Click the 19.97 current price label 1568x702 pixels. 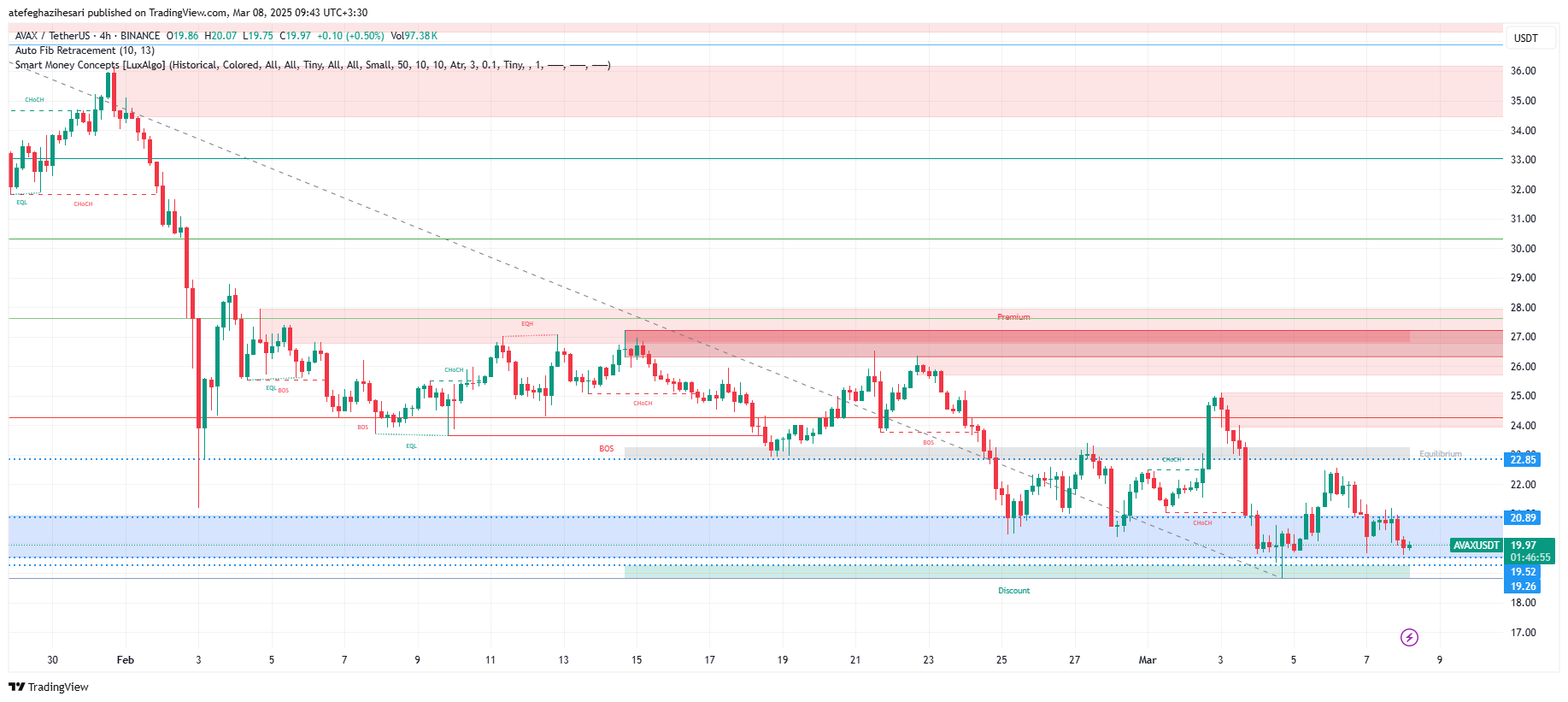pyautogui.click(x=1524, y=546)
